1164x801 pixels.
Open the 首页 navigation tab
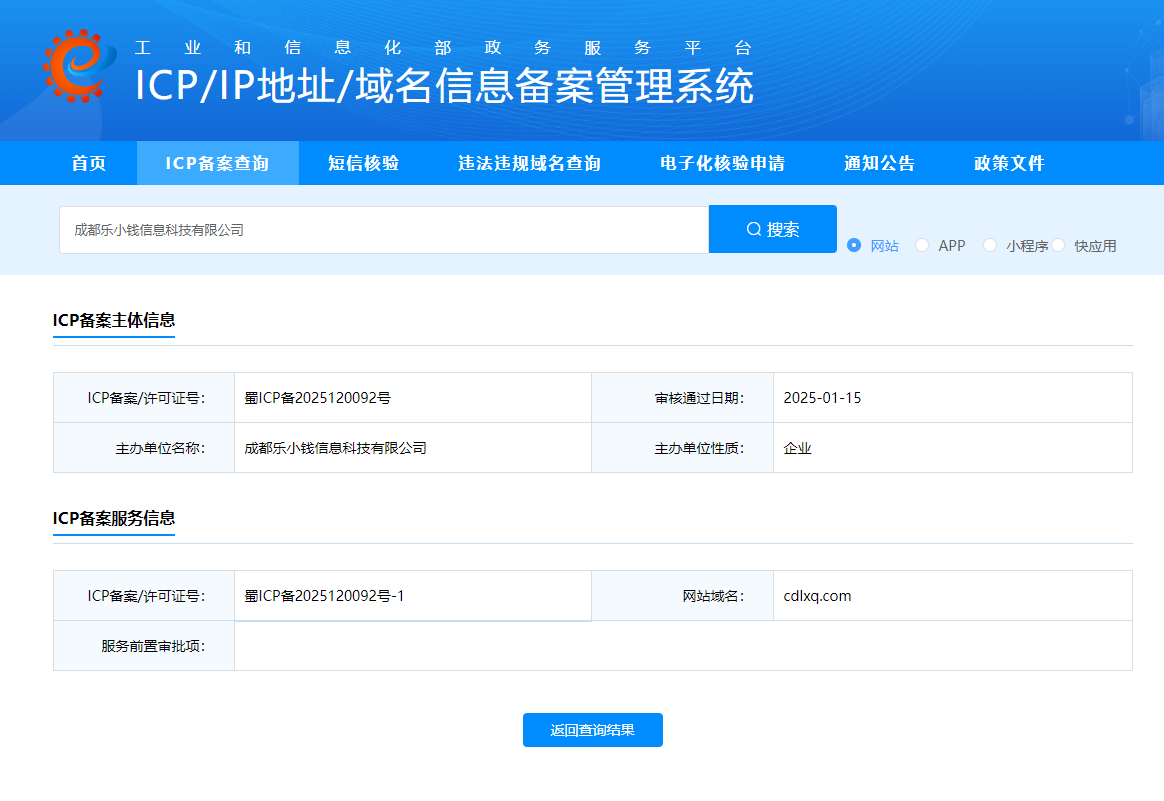tap(88, 163)
